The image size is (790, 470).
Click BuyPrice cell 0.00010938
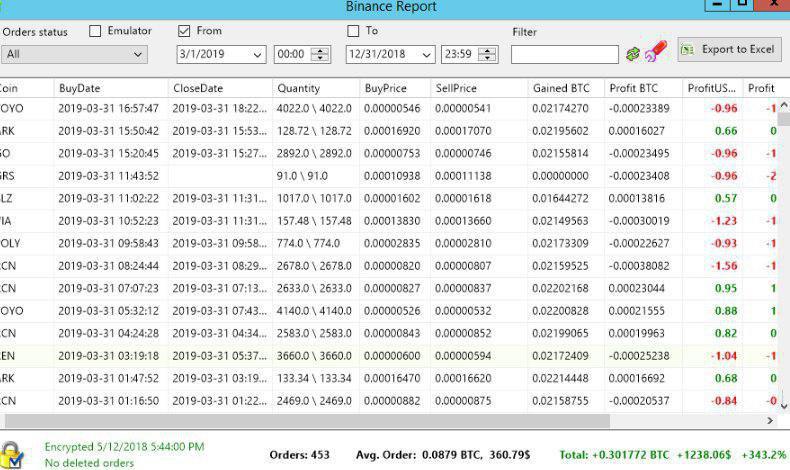click(392, 176)
